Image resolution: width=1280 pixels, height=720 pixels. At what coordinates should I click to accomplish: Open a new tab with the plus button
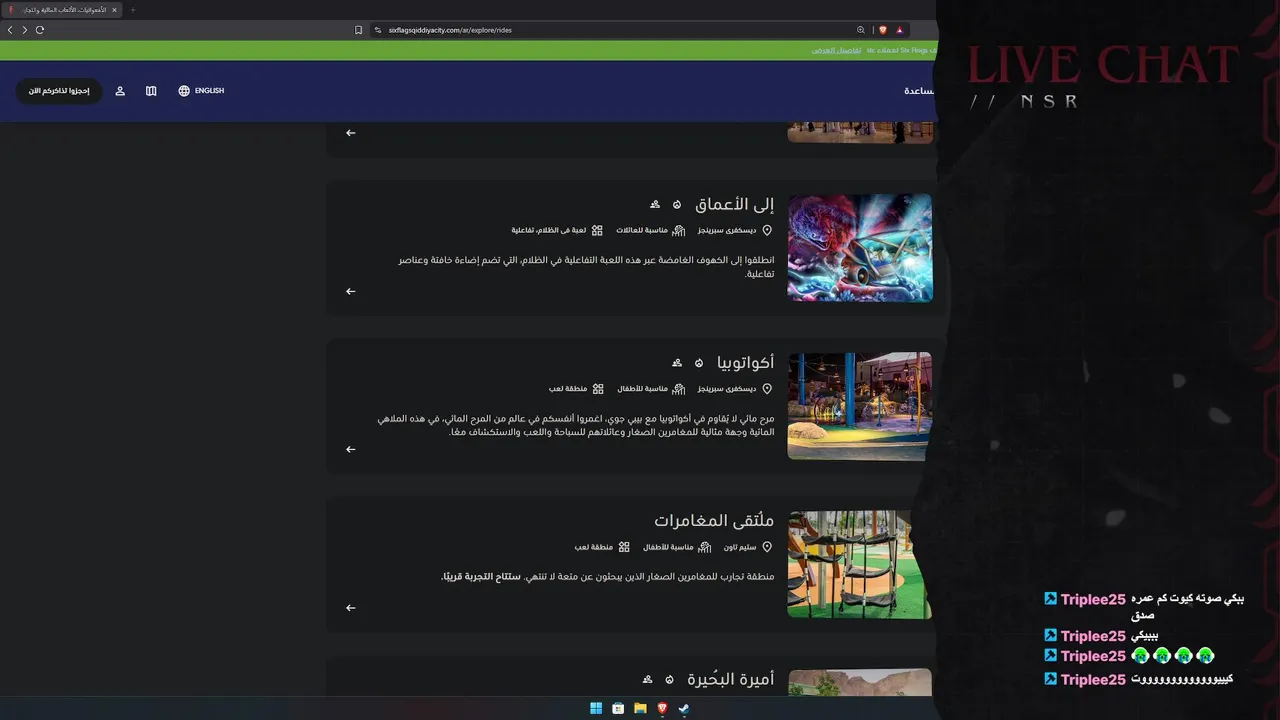132,10
